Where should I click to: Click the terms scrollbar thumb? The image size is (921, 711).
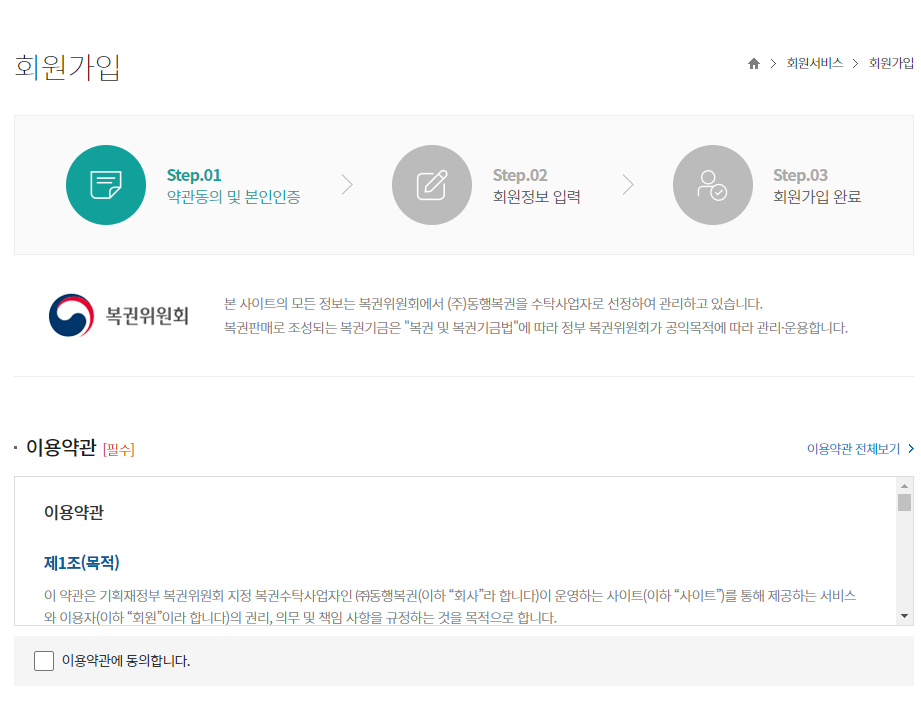[905, 502]
